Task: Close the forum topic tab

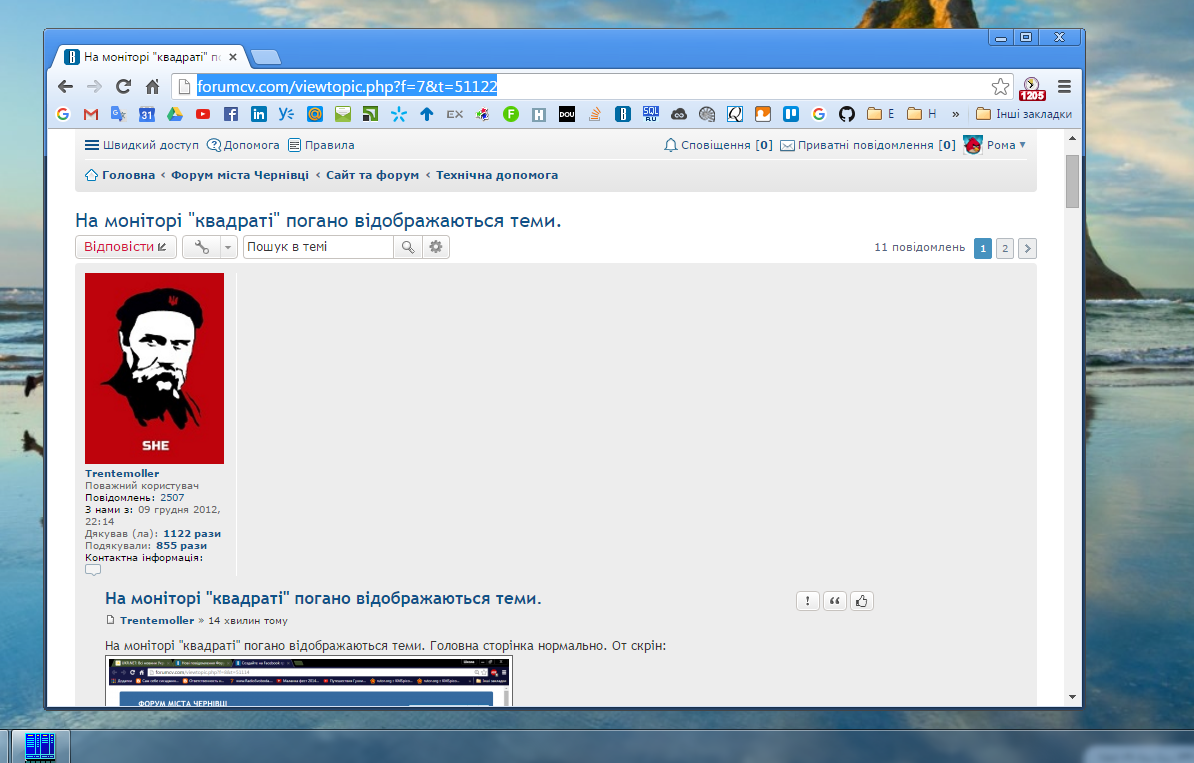Action: [x=233, y=57]
